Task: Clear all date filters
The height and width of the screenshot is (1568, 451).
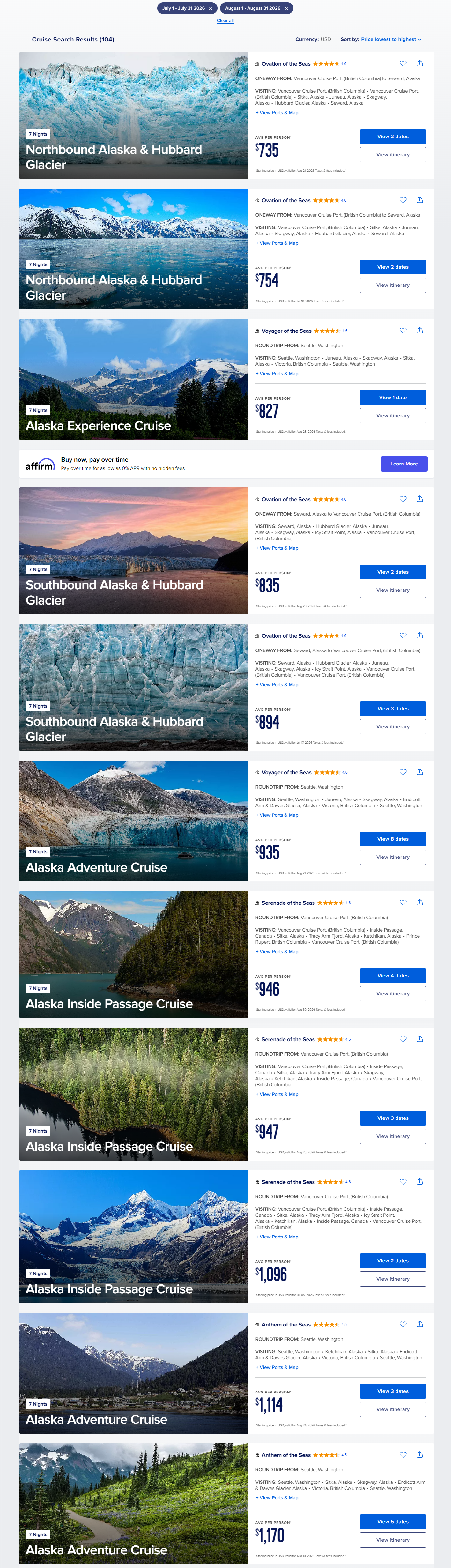Action: (225, 21)
